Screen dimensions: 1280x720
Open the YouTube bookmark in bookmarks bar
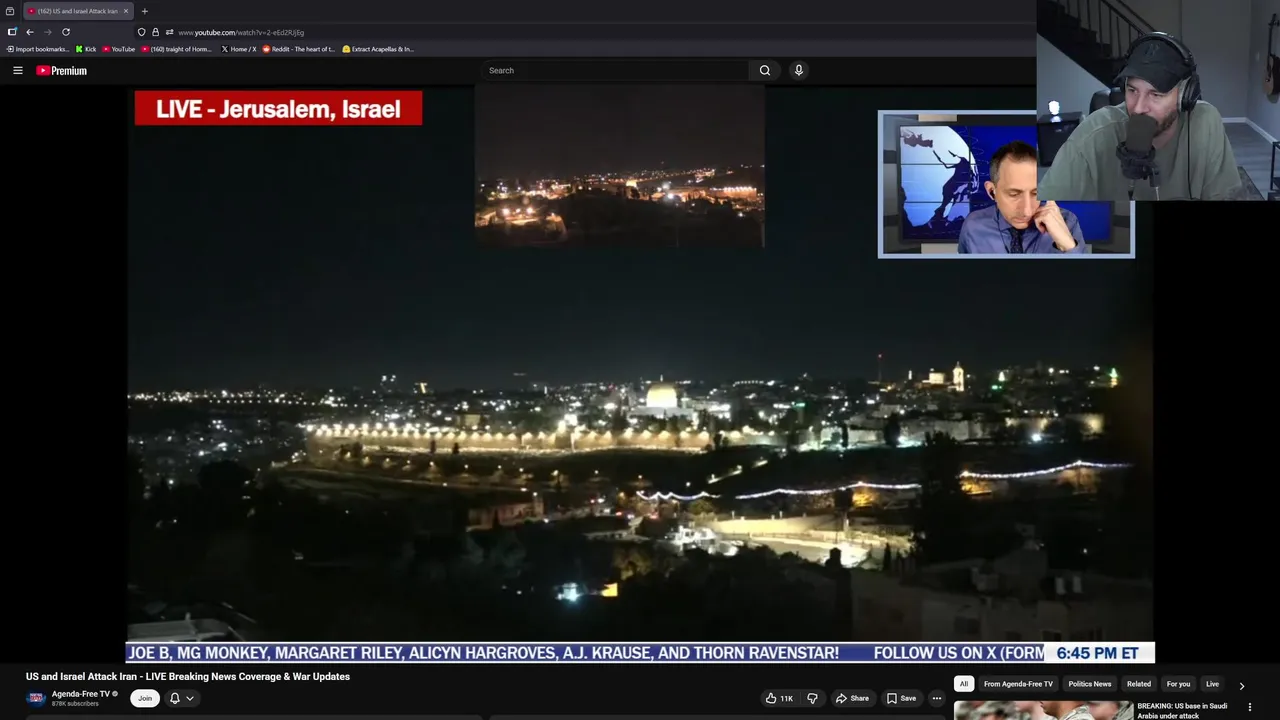119,49
